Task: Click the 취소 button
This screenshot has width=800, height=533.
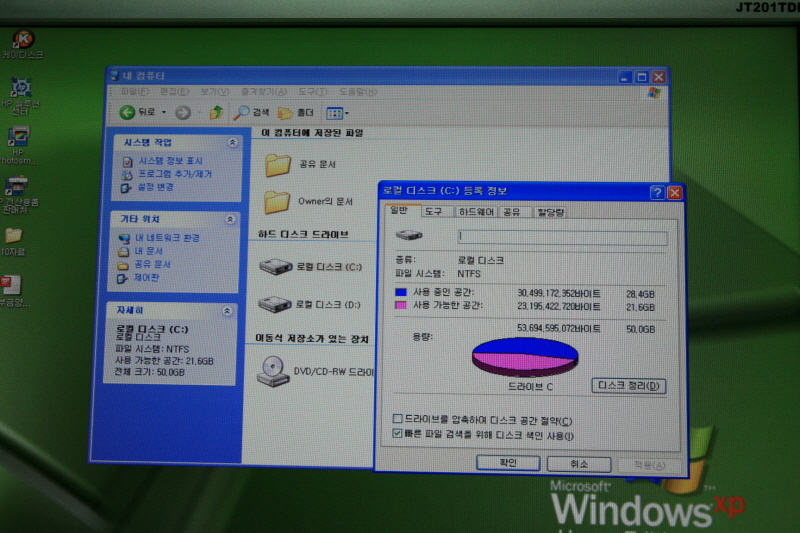Action: point(579,464)
